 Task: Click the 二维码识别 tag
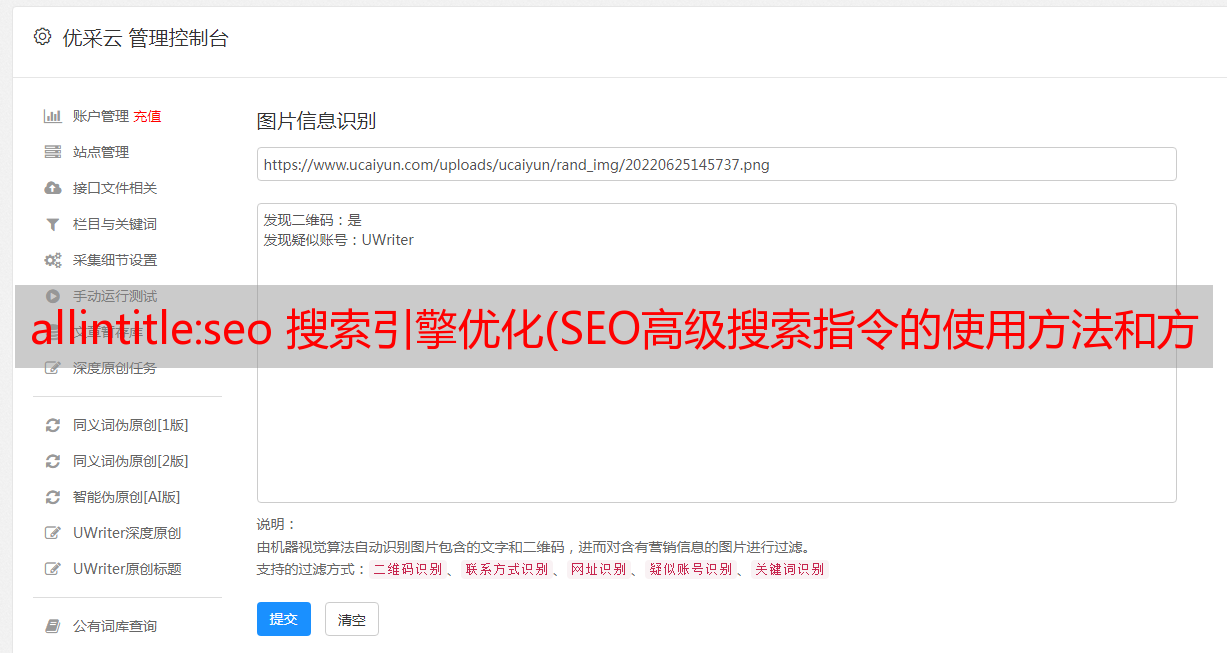[x=407, y=569]
